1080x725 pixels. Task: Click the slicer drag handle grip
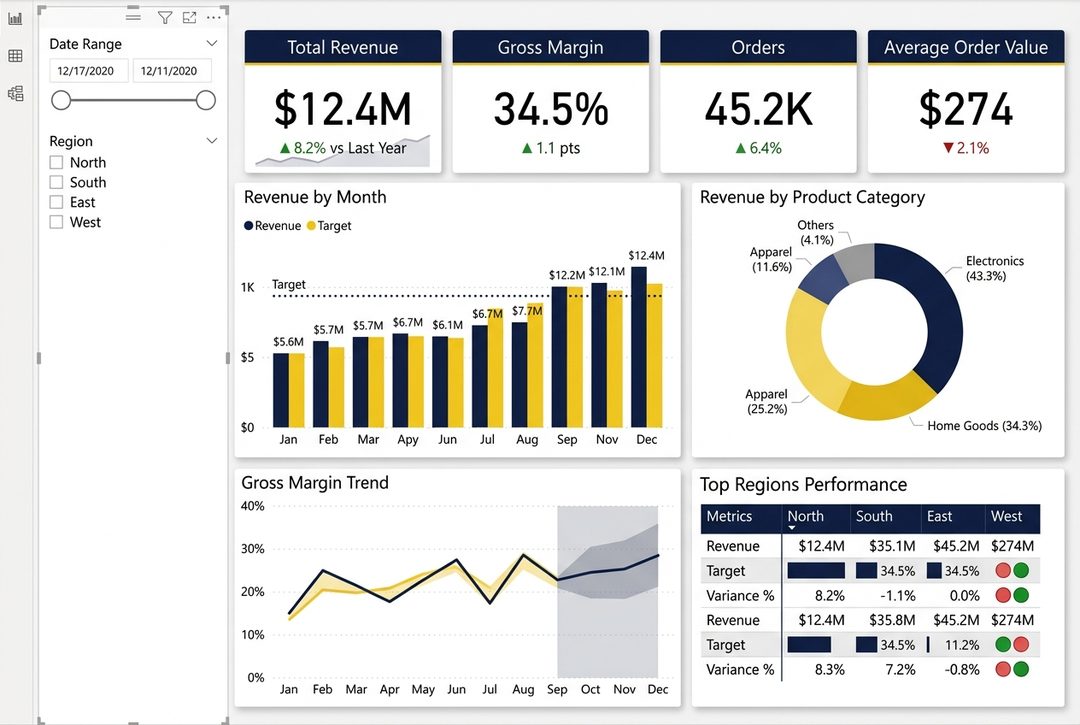[x=134, y=17]
